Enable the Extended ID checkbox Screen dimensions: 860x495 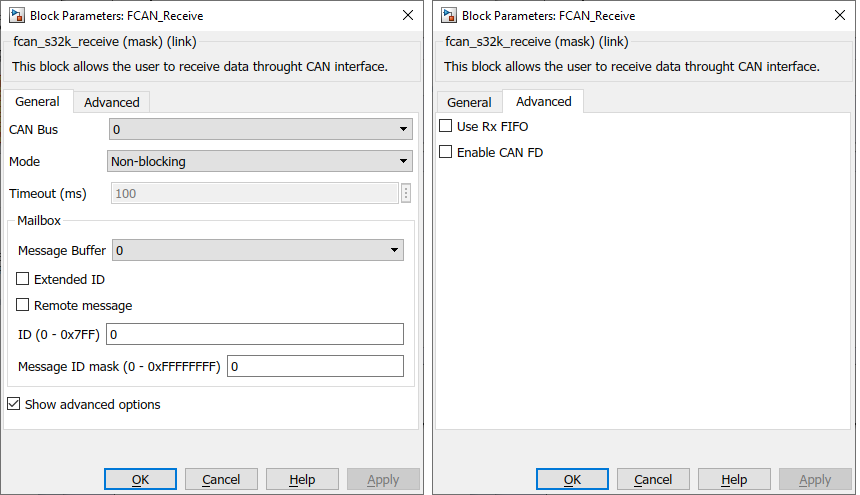click(23, 280)
